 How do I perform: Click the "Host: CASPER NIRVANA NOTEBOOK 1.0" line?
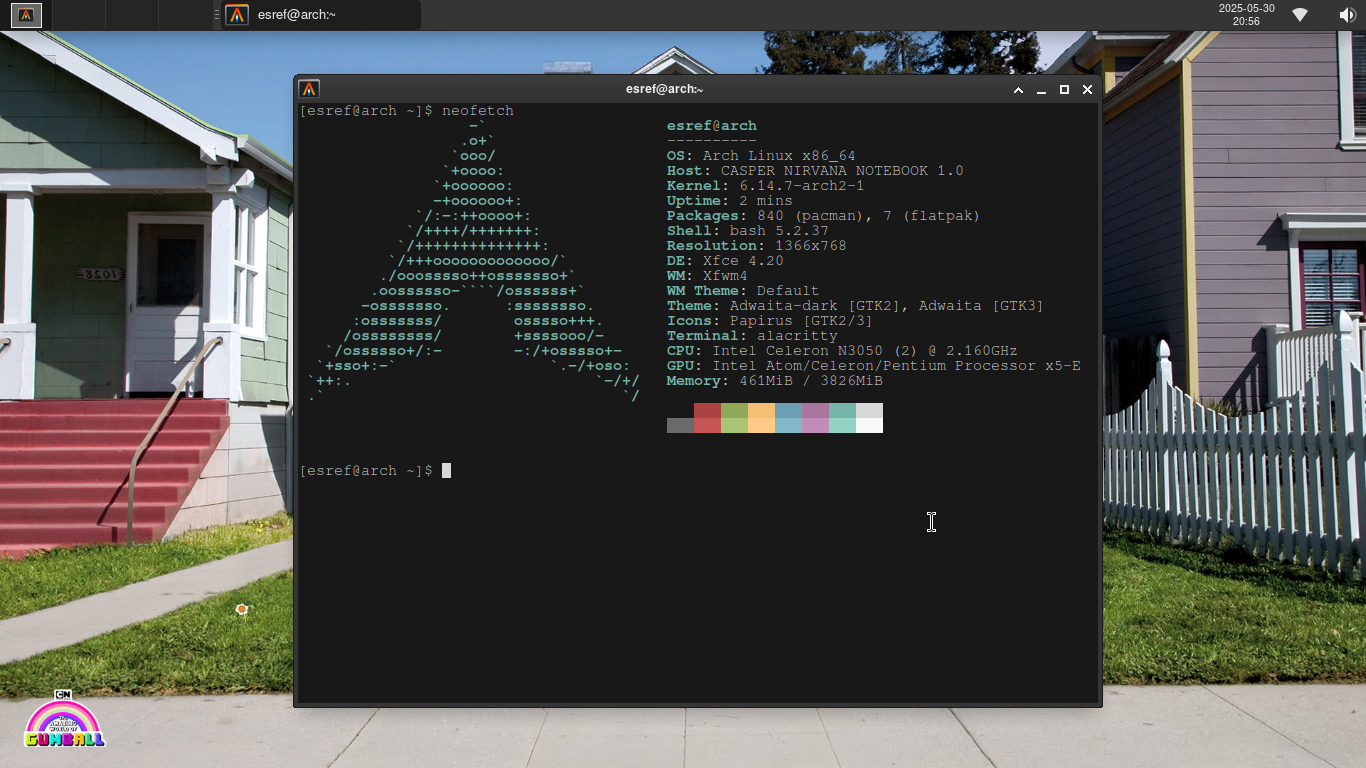(x=815, y=171)
